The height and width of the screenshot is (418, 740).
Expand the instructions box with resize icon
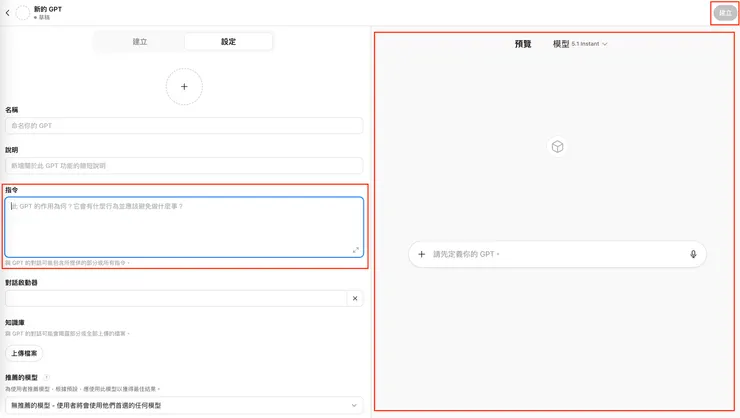coord(356,250)
